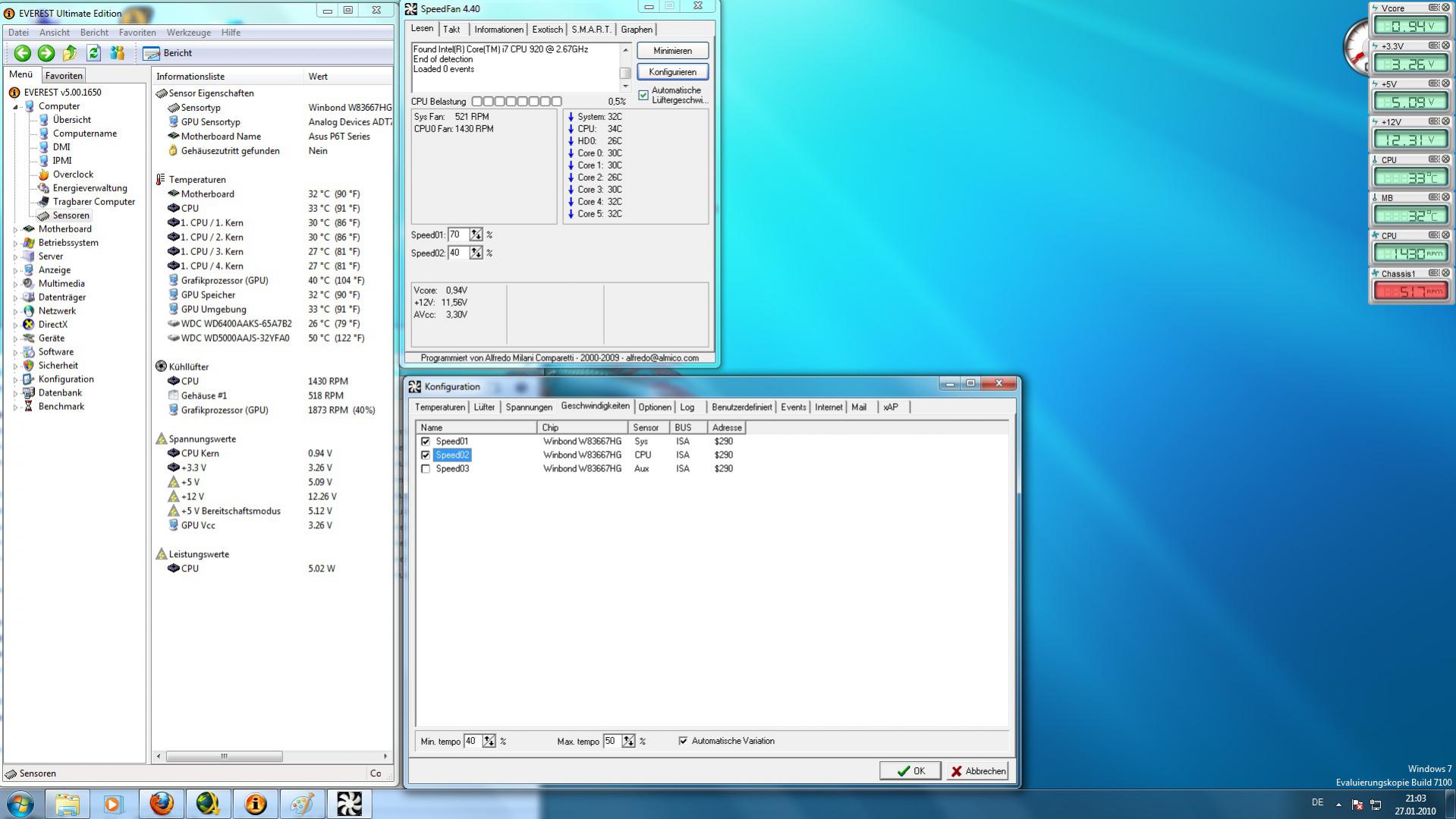This screenshot has height=819, width=1456.
Task: Expand the Software tree node
Action: tap(15, 352)
